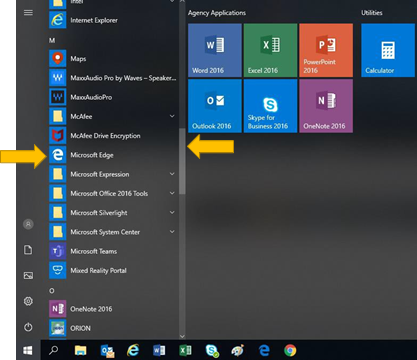Open Mixed Reality Portal
Image resolution: width=417 pixels, height=360 pixels.
[113, 271]
